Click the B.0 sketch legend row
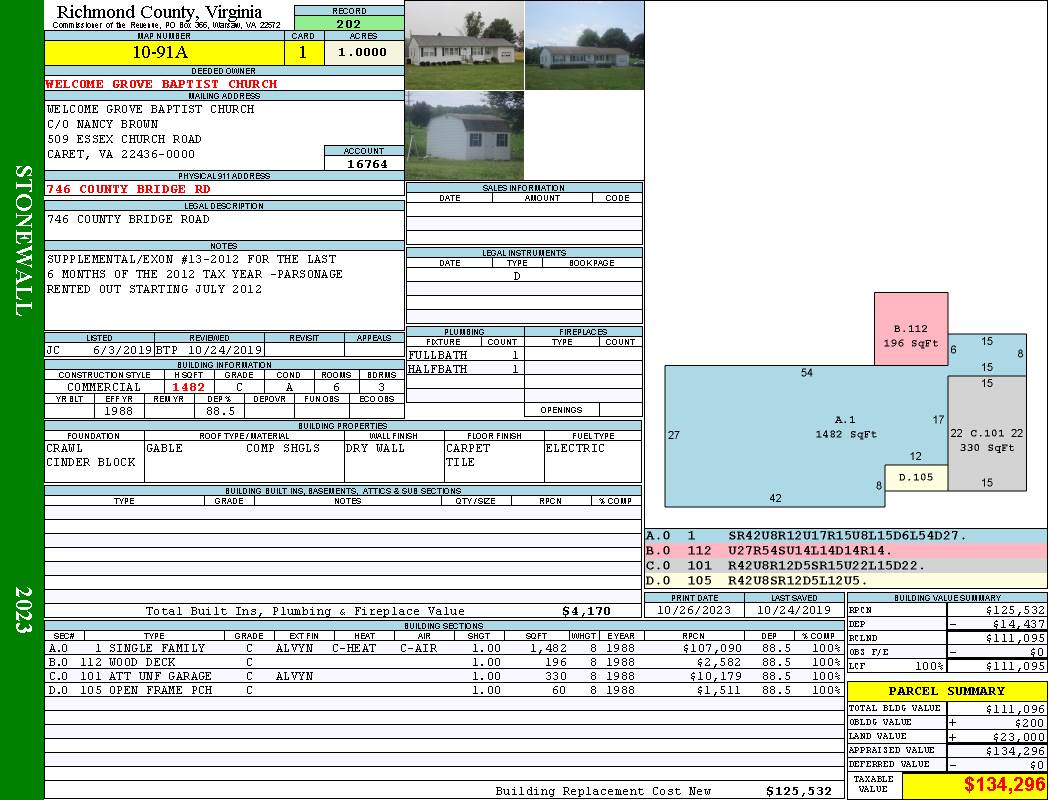This screenshot has height=800, width=1050. point(845,550)
